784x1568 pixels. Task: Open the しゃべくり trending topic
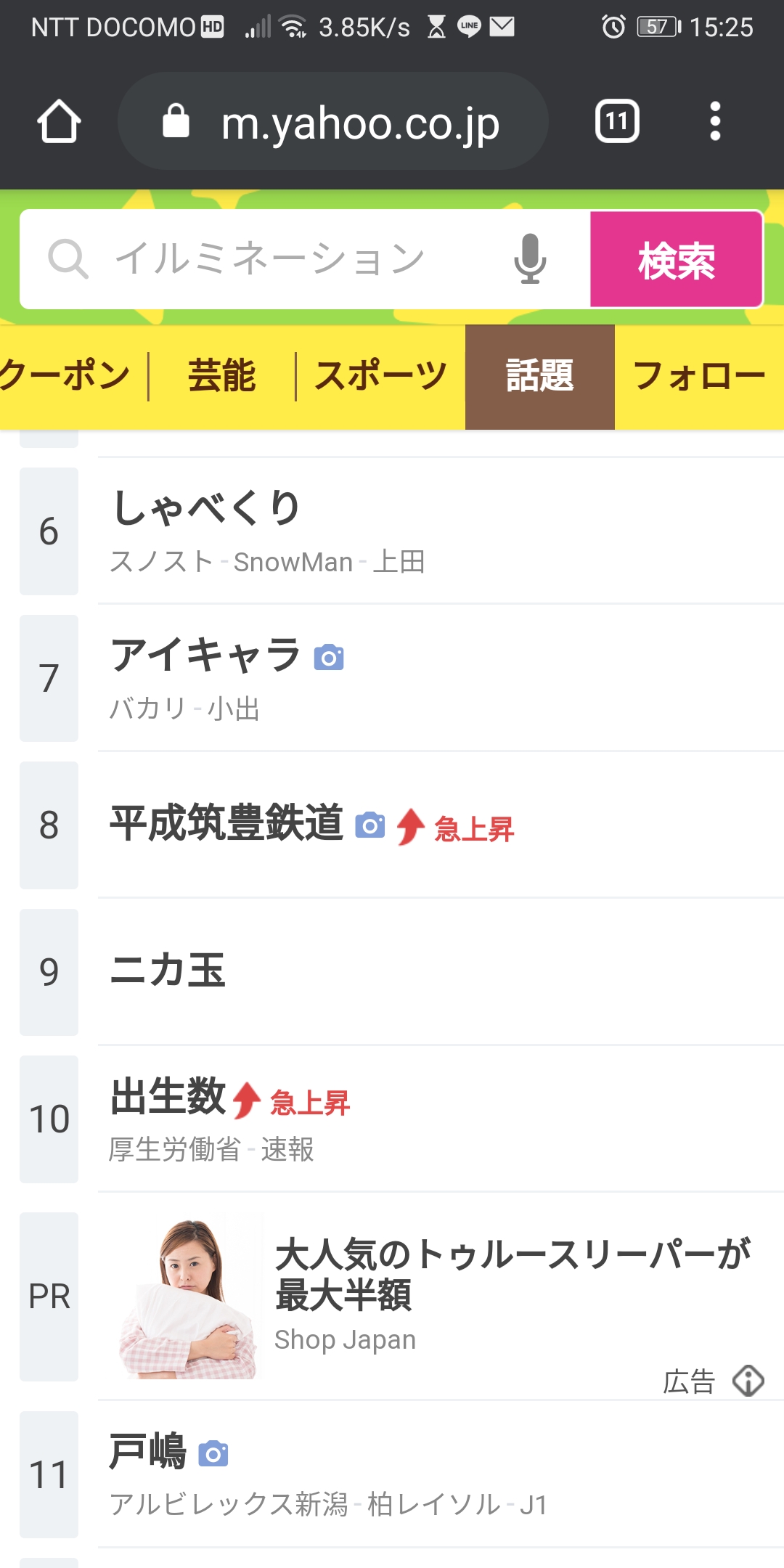pyautogui.click(x=207, y=508)
